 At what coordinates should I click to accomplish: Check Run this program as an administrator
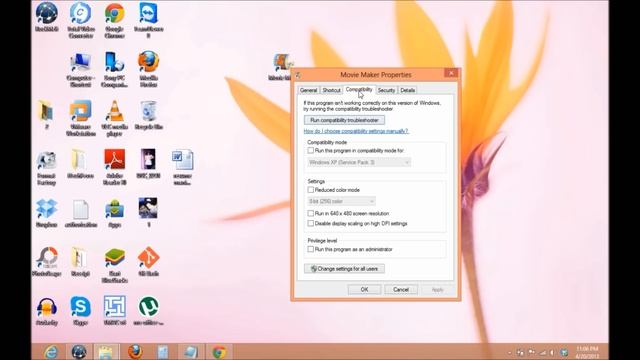tap(311, 249)
